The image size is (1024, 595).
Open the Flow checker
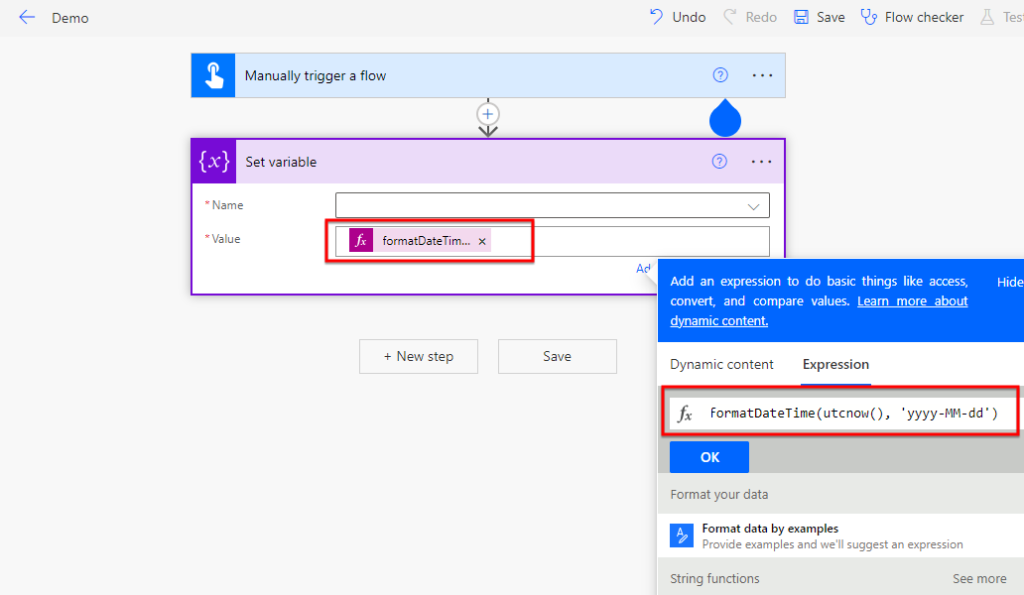pos(912,17)
